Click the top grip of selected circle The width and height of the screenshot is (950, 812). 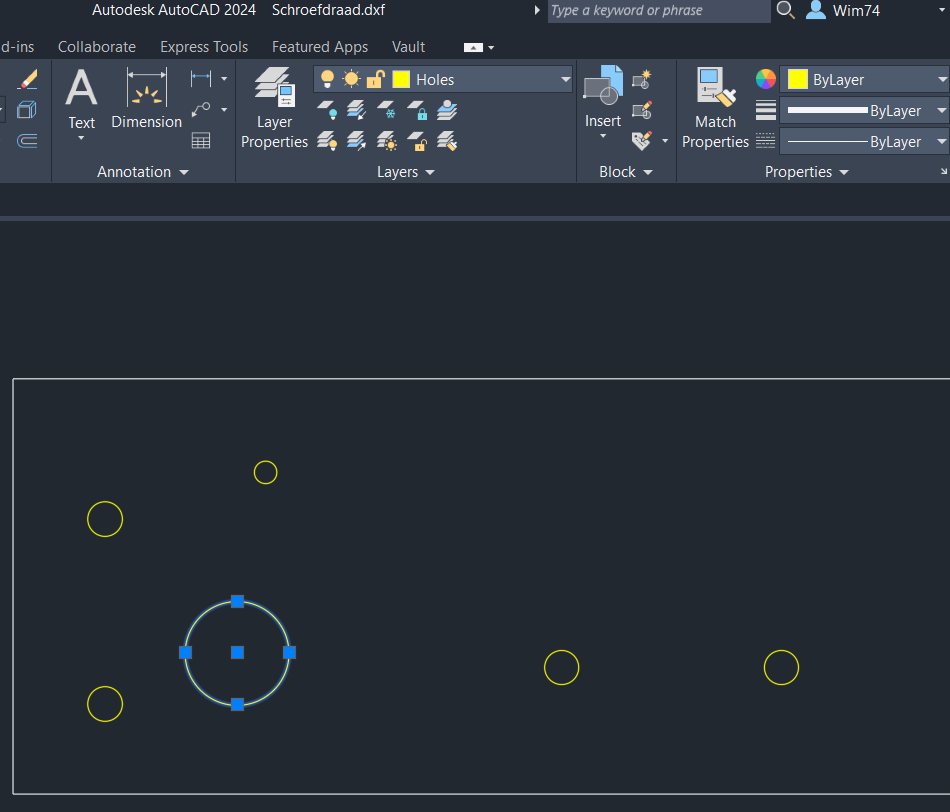238,602
